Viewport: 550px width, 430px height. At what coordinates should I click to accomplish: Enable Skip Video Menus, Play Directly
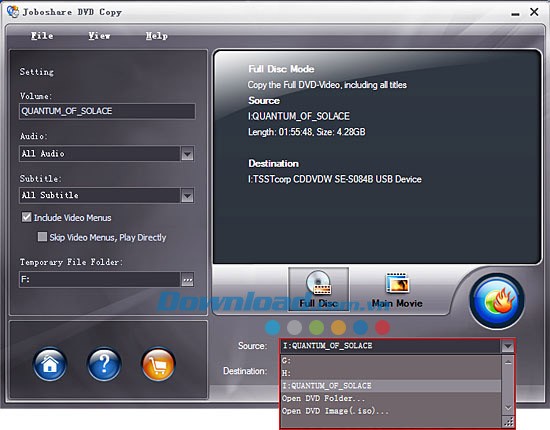(42, 237)
